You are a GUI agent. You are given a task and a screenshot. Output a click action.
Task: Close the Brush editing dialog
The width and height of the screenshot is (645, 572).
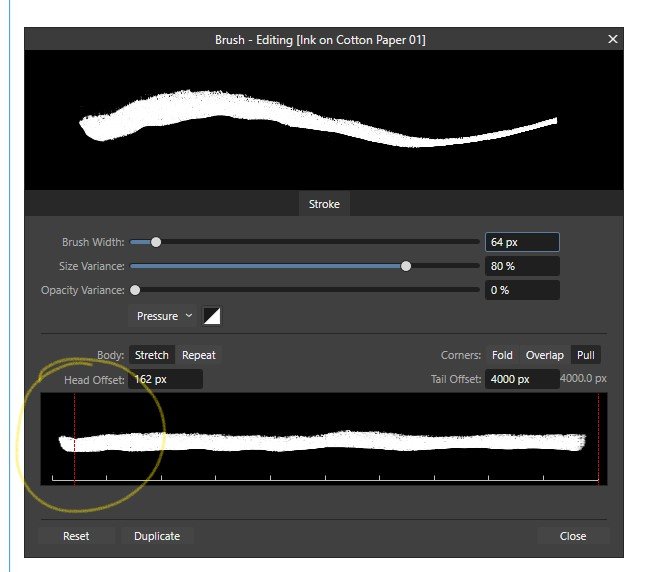coord(613,39)
